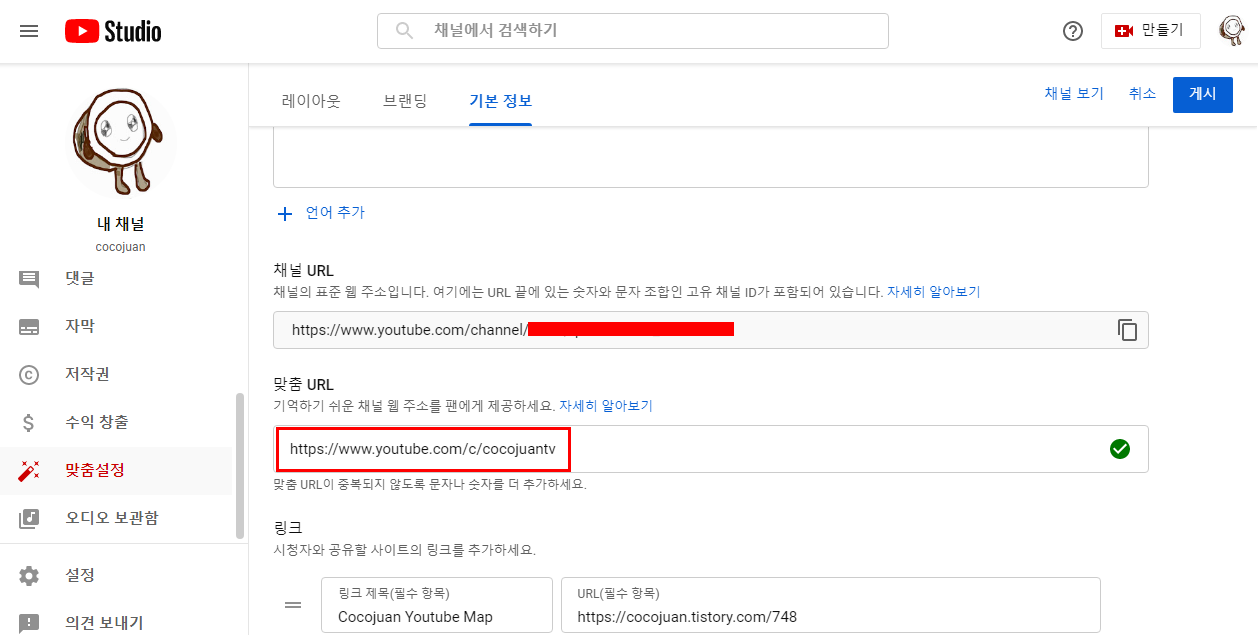Click the 만들기 create button

point(1150,31)
